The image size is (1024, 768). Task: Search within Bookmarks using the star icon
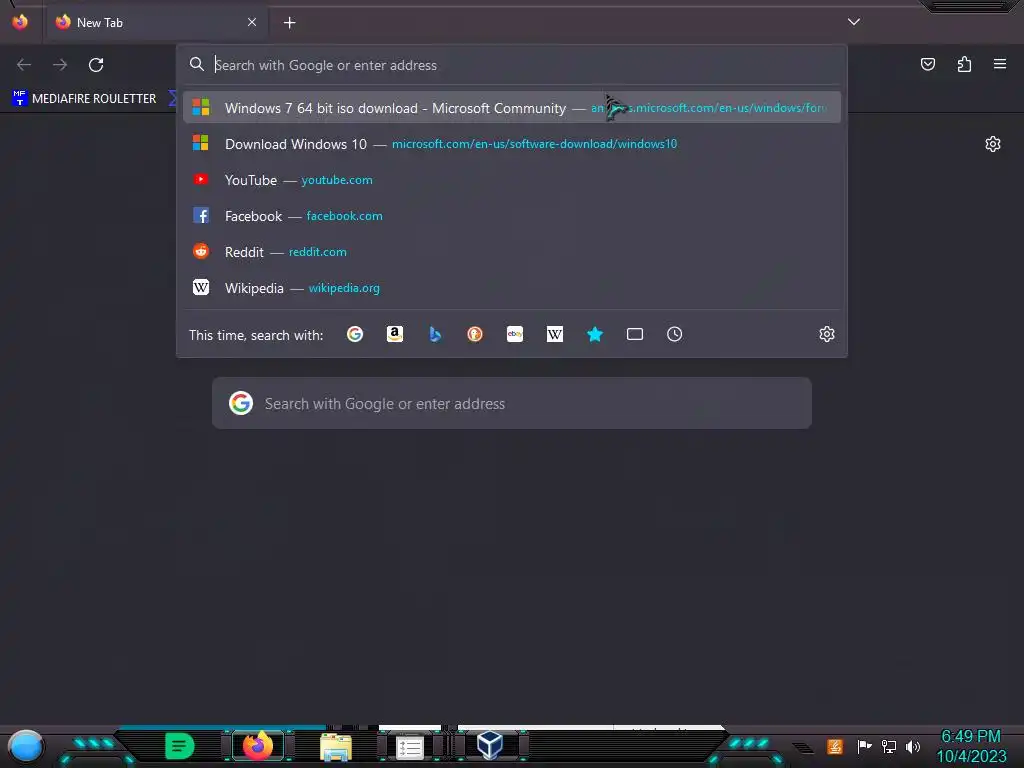click(x=595, y=334)
